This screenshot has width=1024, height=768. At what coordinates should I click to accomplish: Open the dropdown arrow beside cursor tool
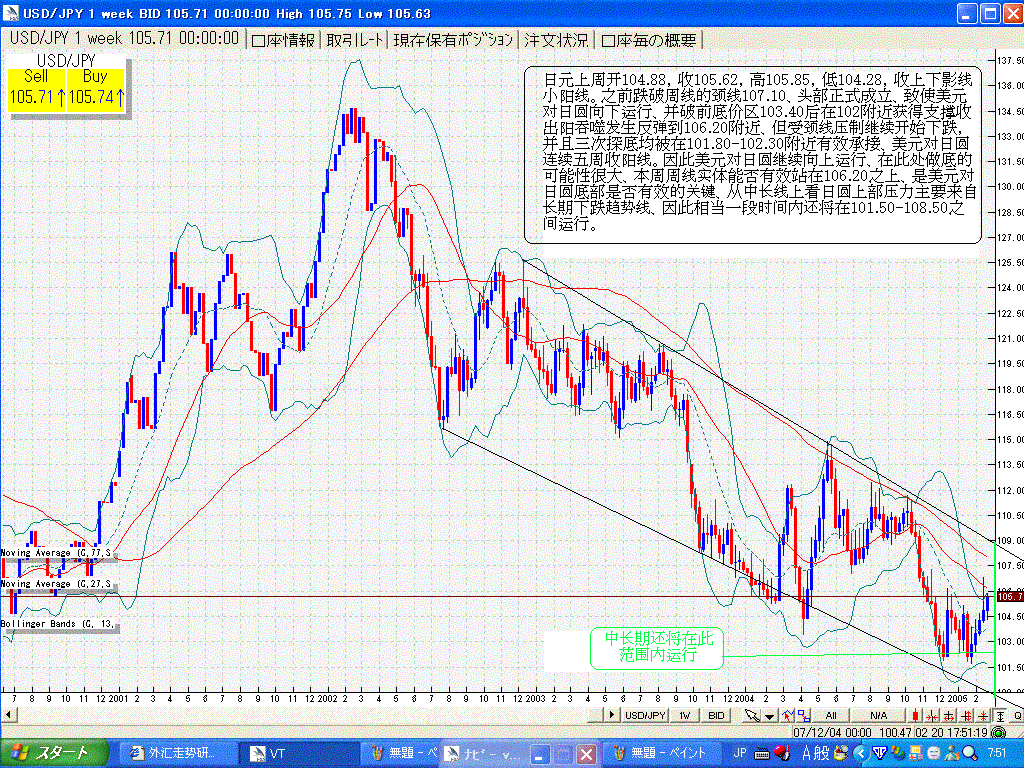[x=768, y=715]
